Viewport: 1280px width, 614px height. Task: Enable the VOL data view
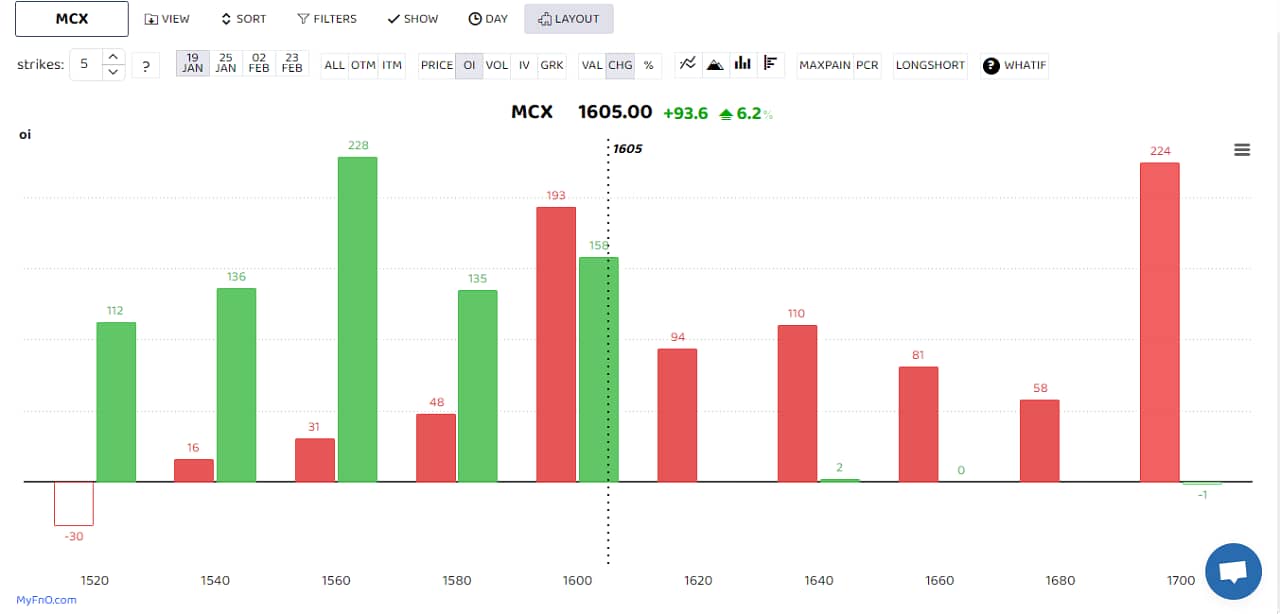point(497,64)
